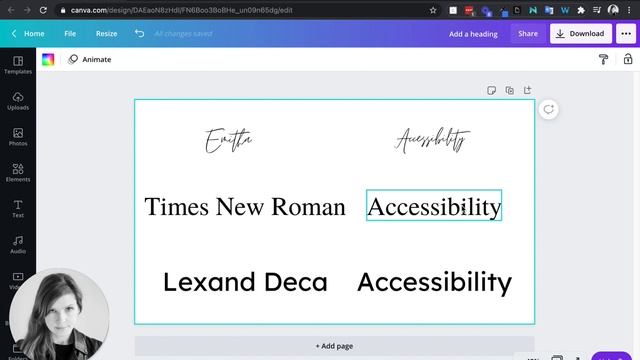Click the browser address bar URL

(x=181, y=10)
